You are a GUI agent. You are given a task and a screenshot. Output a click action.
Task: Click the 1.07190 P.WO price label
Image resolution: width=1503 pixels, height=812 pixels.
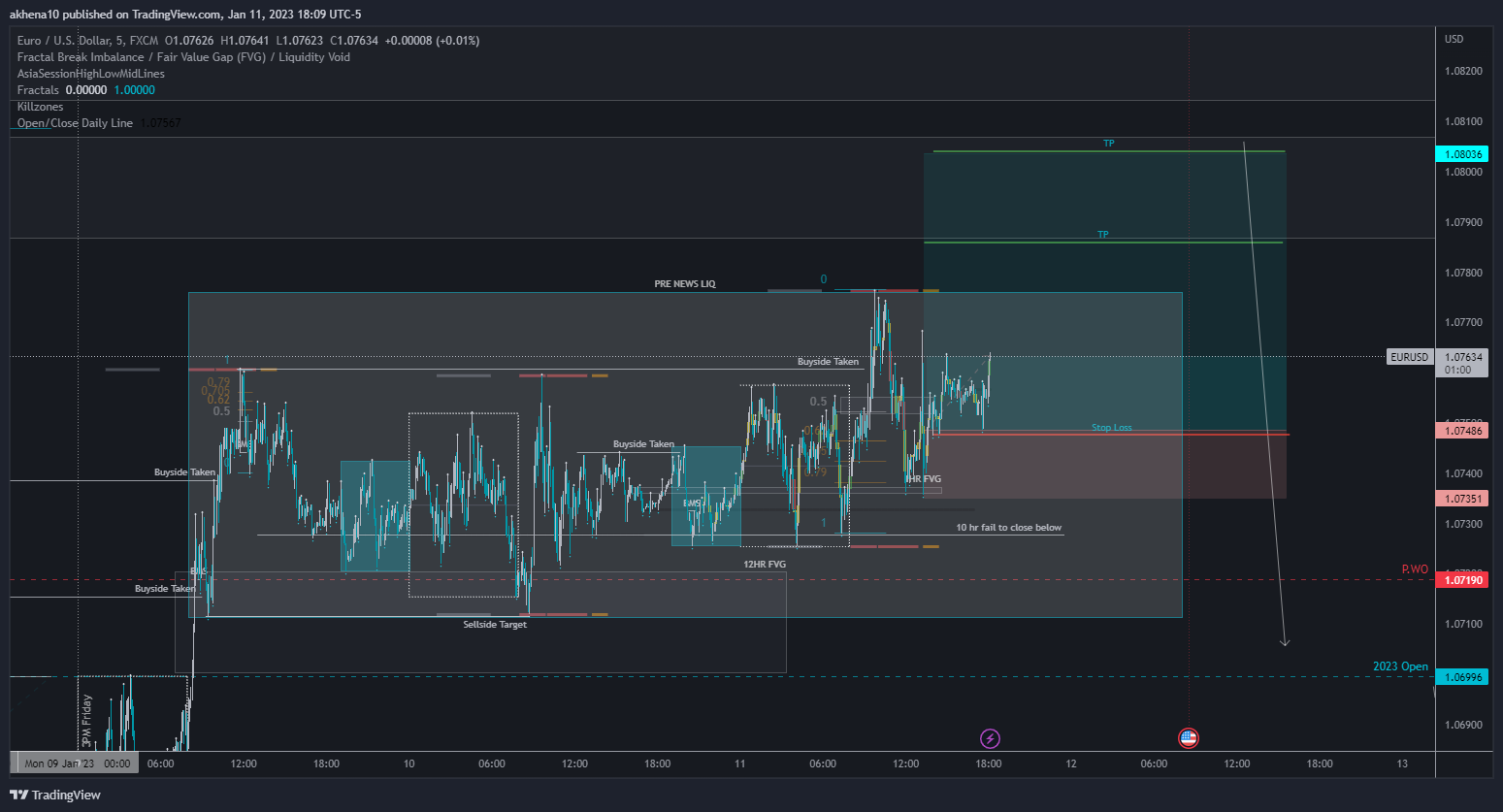(x=1462, y=580)
